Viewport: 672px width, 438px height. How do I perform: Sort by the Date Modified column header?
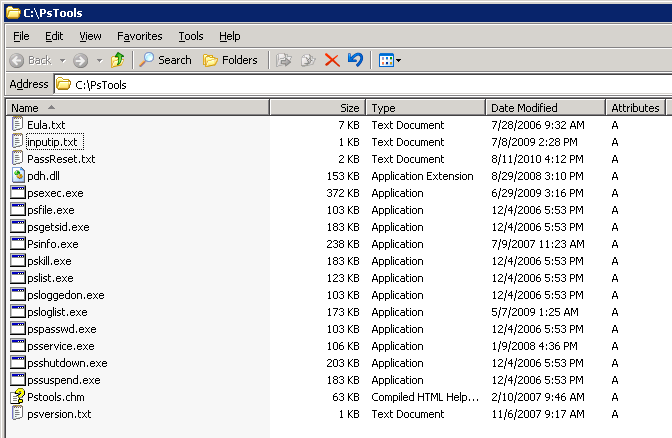tap(546, 108)
